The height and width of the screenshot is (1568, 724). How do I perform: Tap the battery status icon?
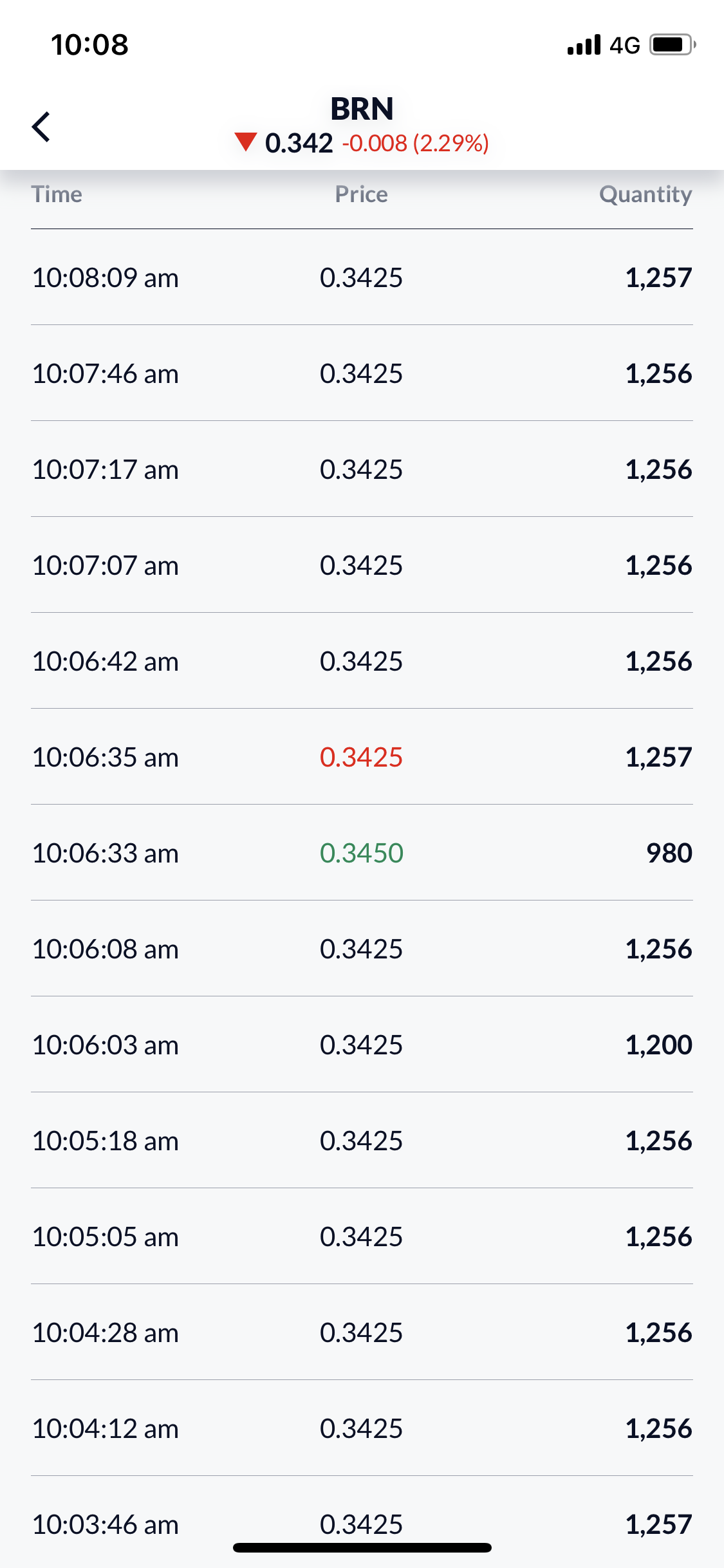tap(672, 45)
